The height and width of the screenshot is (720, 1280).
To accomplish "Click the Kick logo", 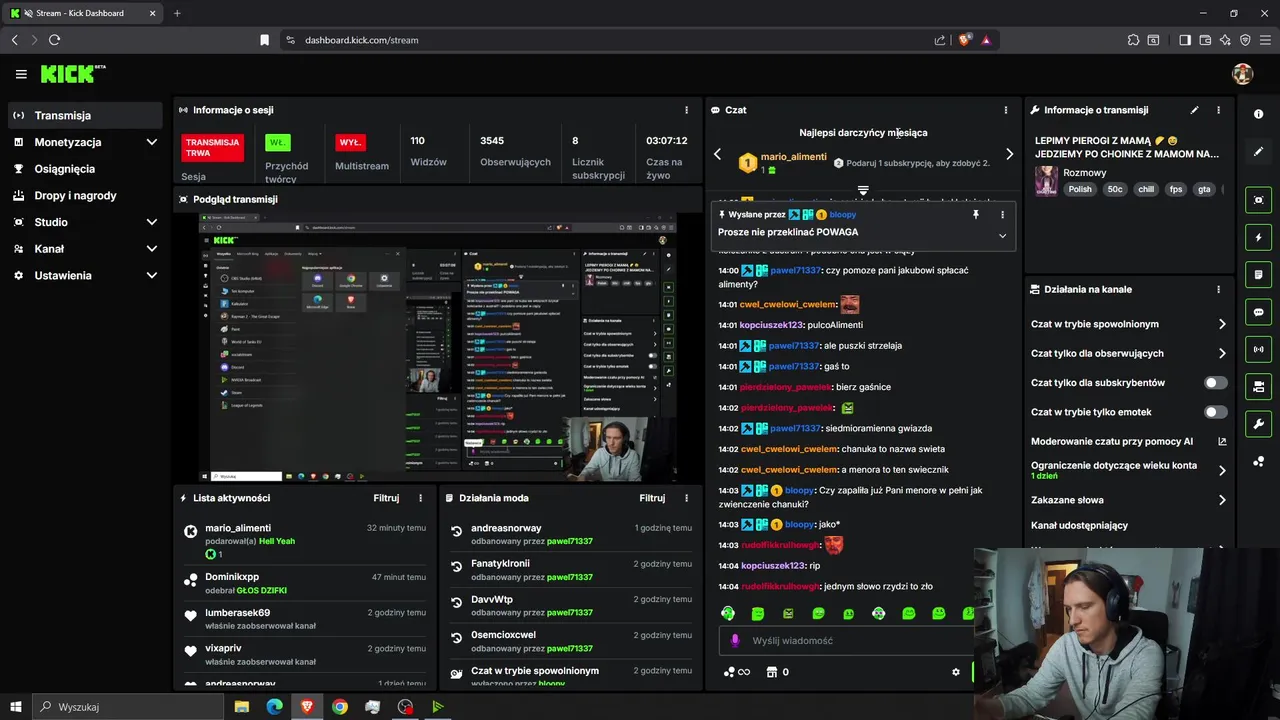I will (73, 74).
